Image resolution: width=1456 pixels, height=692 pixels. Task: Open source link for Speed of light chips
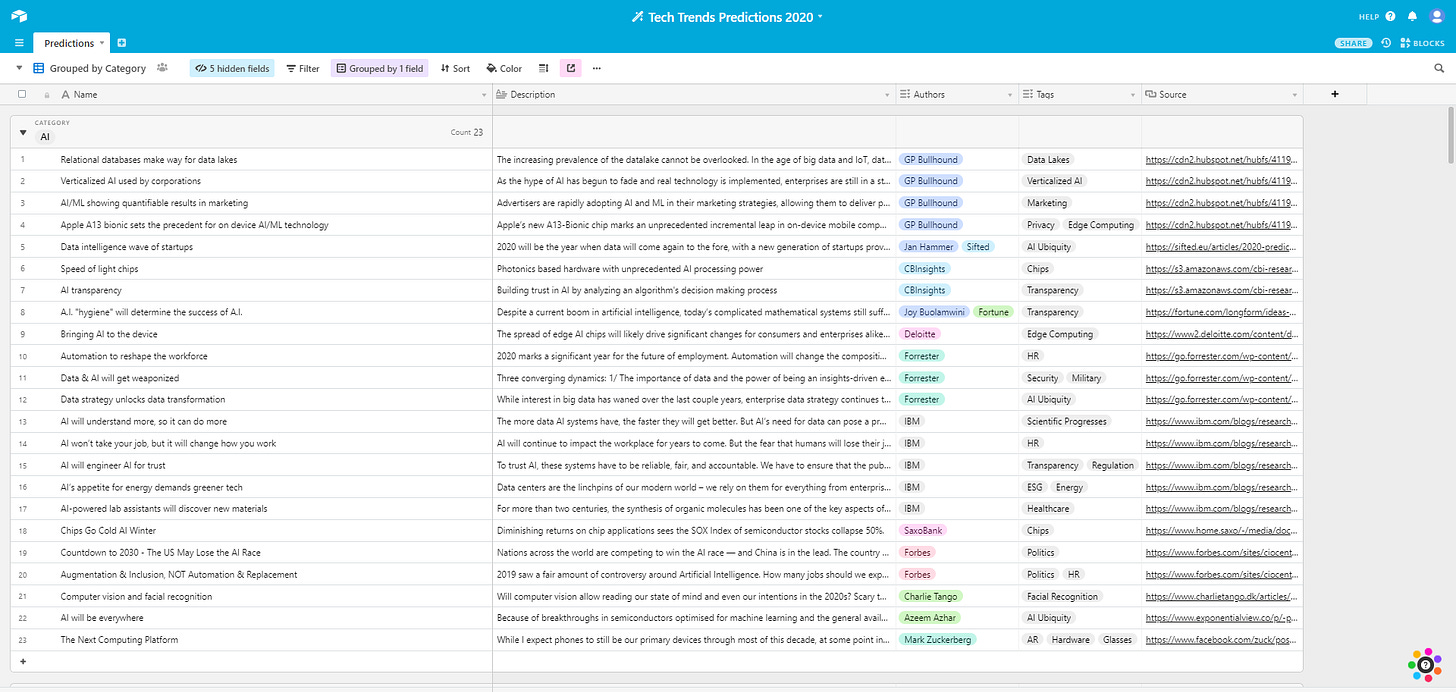(x=1221, y=269)
